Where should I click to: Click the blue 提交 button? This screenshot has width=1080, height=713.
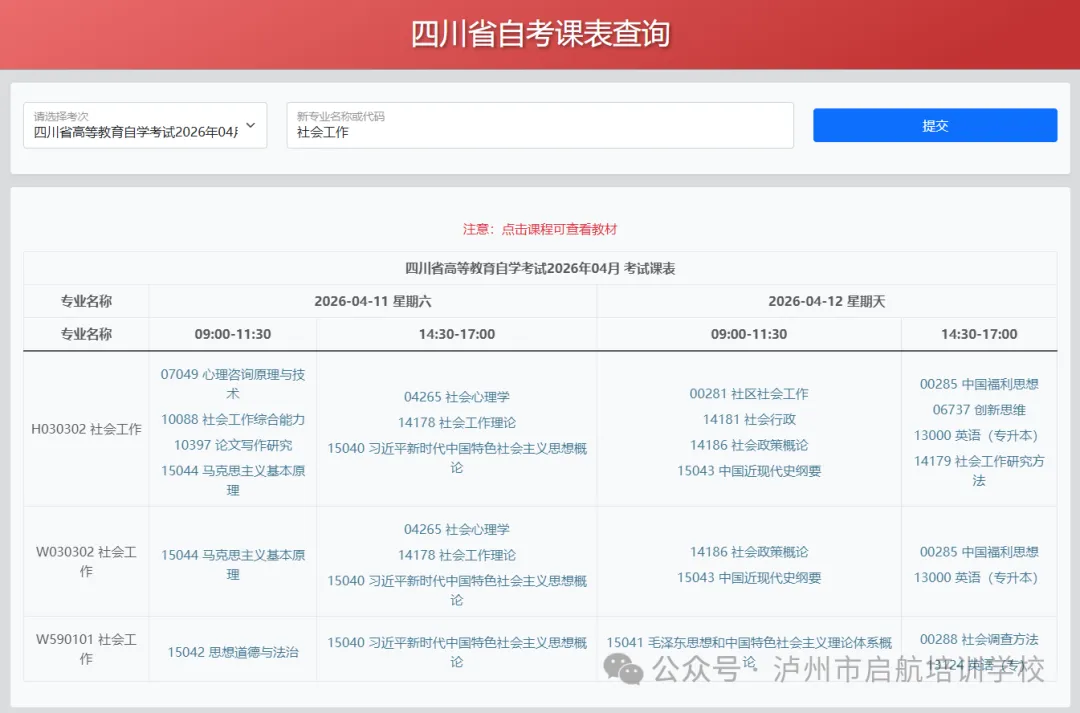[x=935, y=125]
